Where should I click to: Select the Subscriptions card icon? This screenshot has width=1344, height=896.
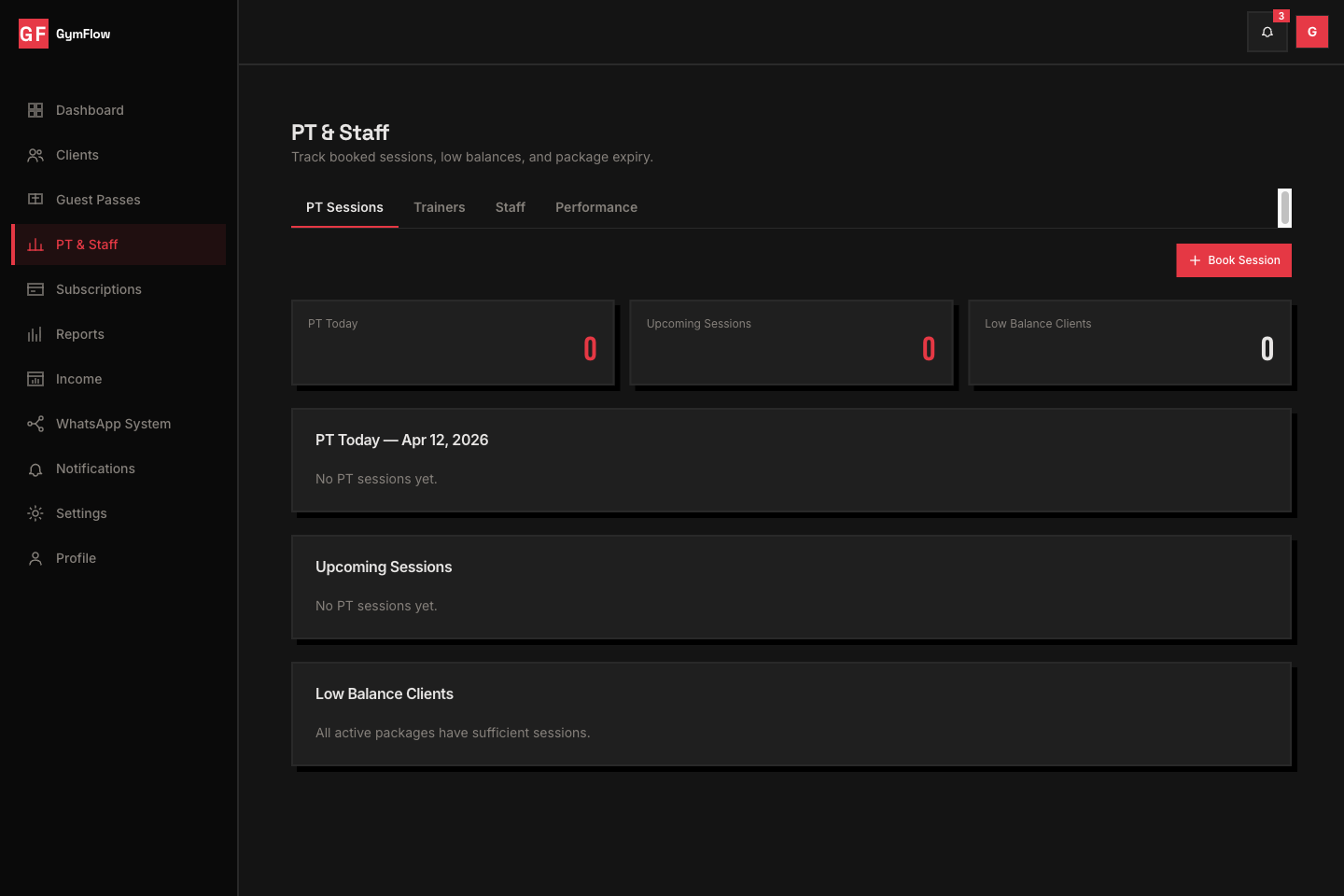click(x=35, y=289)
